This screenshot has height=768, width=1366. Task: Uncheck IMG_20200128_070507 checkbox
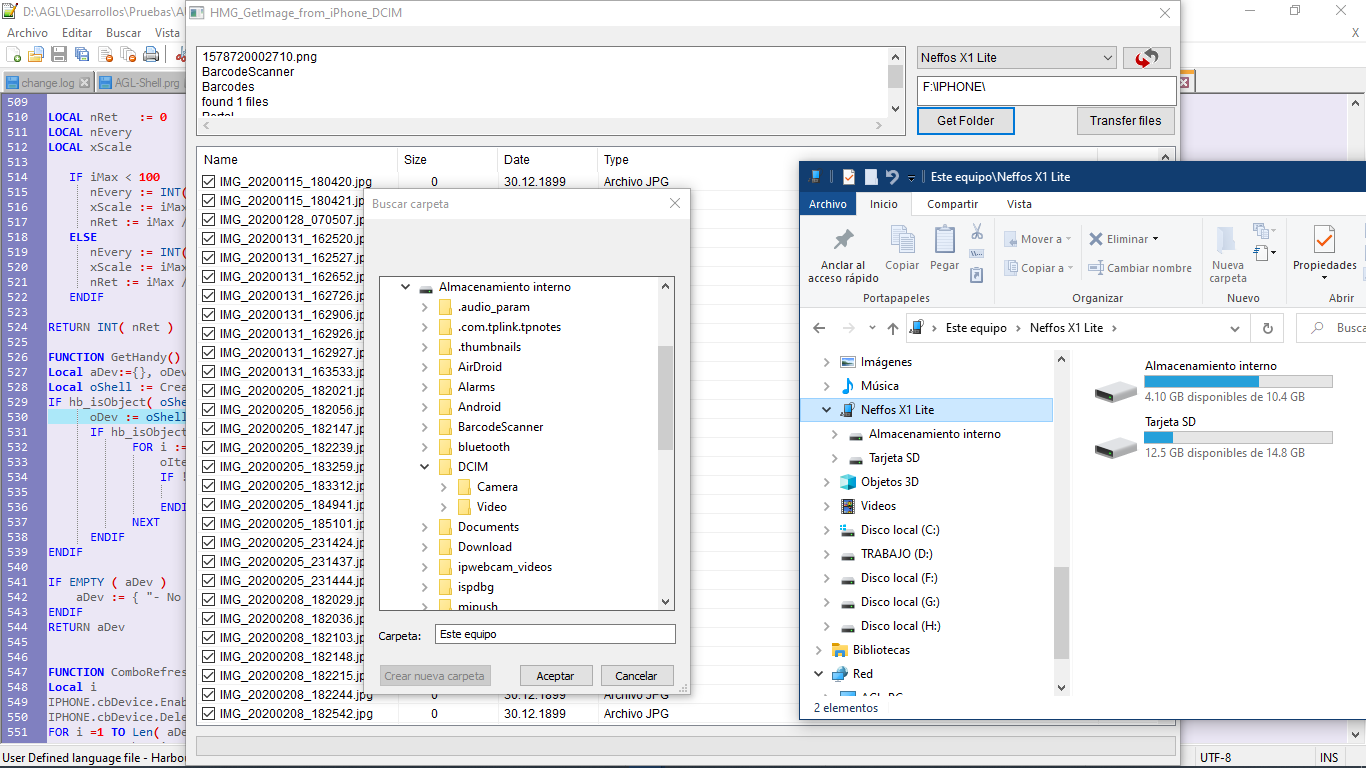click(209, 220)
